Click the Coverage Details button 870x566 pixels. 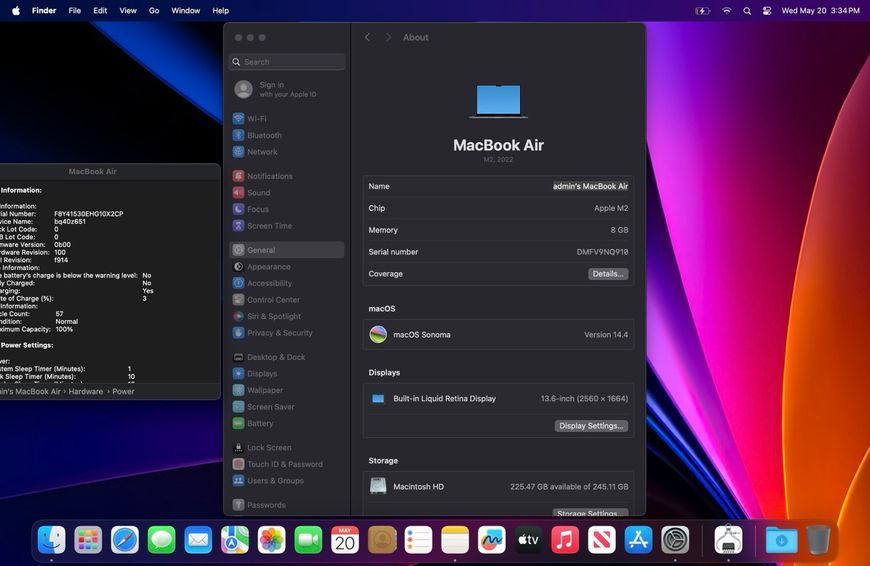(608, 274)
